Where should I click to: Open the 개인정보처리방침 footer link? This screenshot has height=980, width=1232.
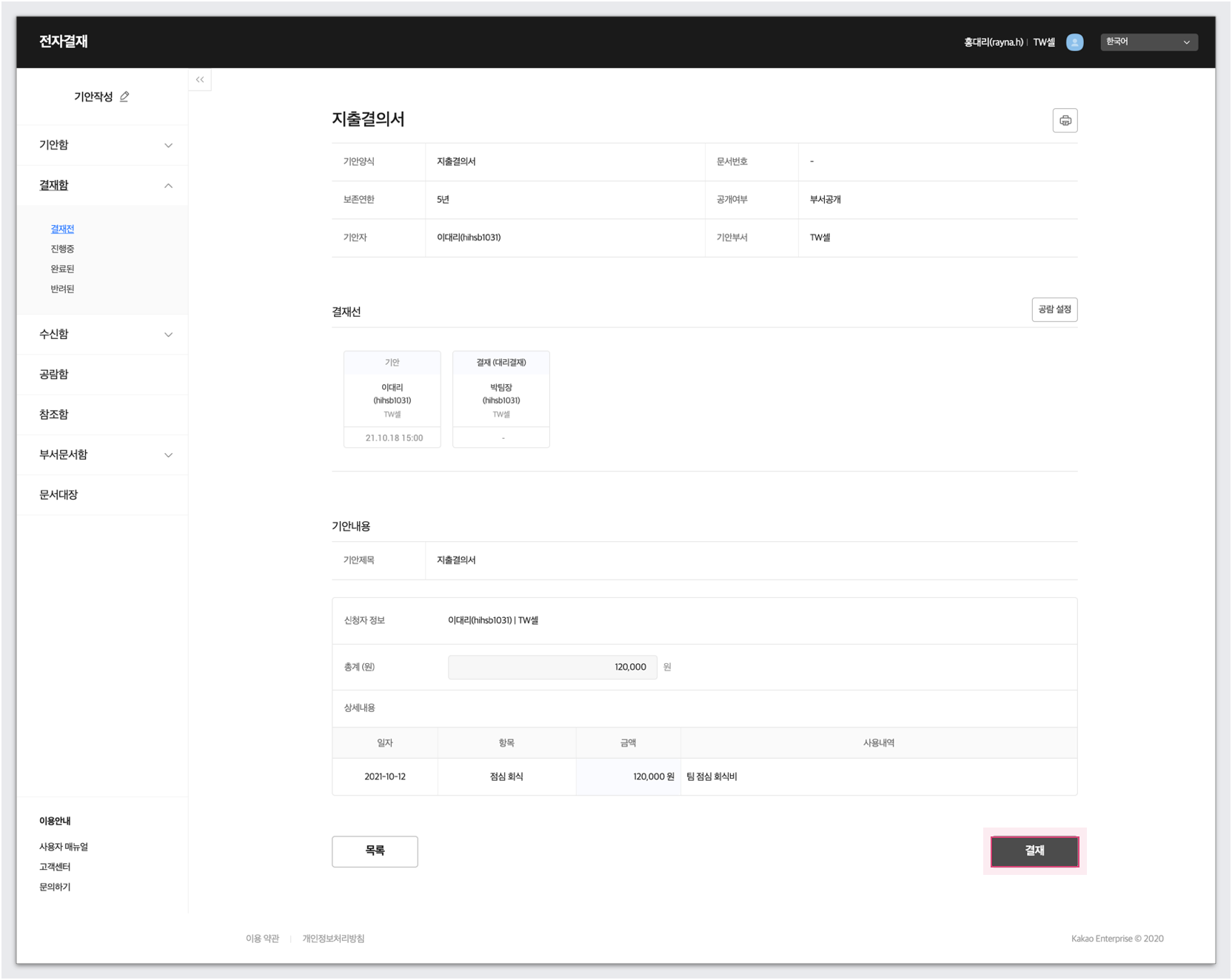point(333,939)
